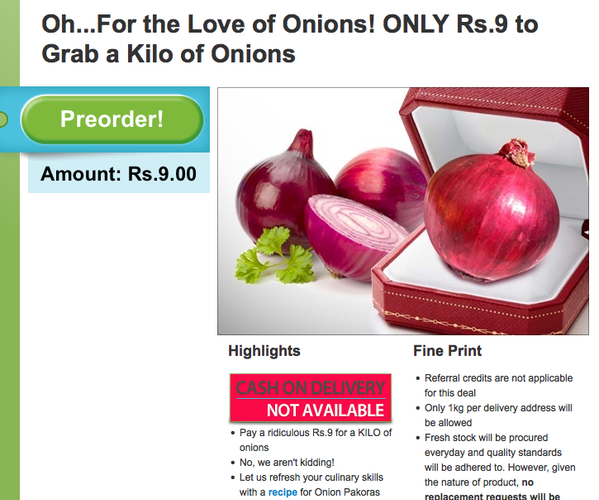Click the Highlights section heading
The width and height of the screenshot is (599, 500).
pyautogui.click(x=264, y=351)
